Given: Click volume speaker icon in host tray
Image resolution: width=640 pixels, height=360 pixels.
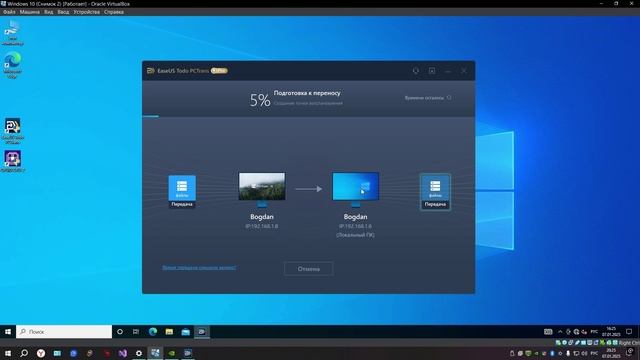Looking at the screenshot, I should 584,353.
